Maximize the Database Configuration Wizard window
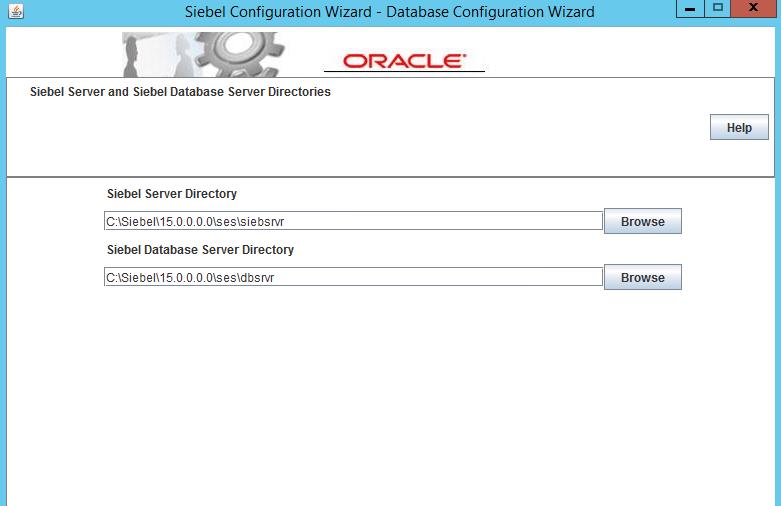 tap(718, 9)
